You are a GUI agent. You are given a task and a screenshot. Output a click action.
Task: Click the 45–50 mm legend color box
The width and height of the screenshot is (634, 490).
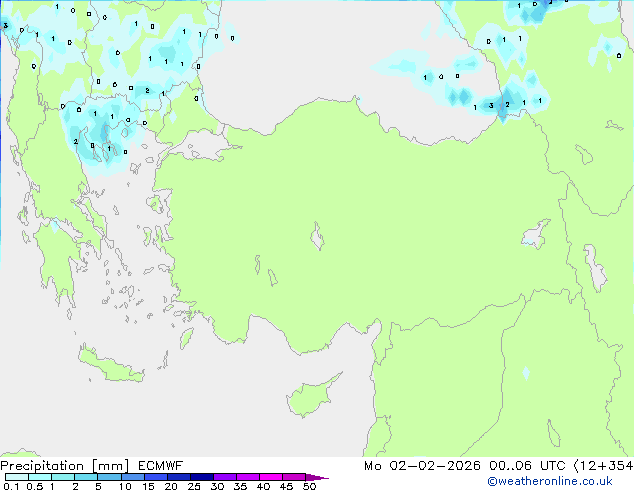point(294,477)
